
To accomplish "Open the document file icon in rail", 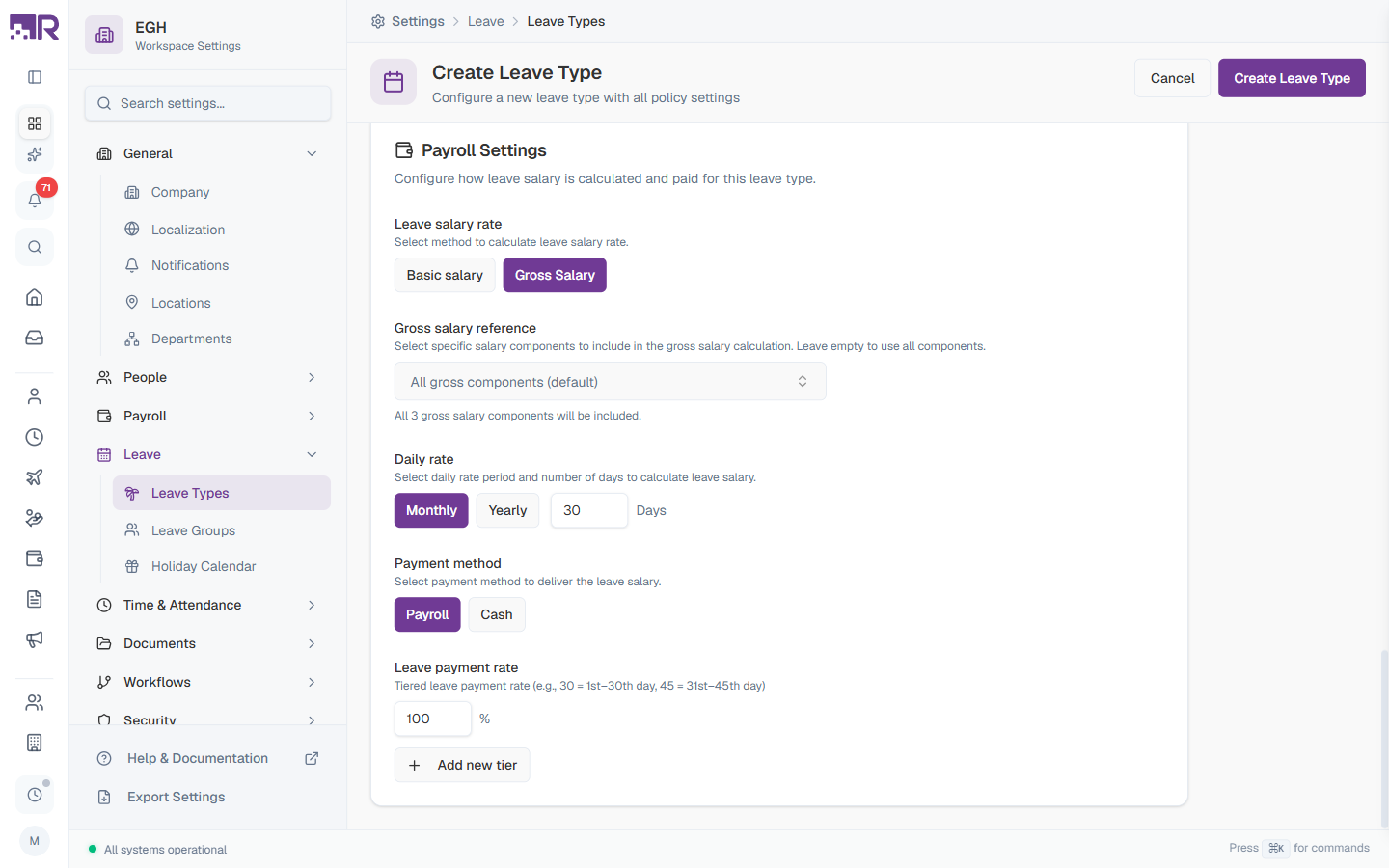I will [35, 599].
